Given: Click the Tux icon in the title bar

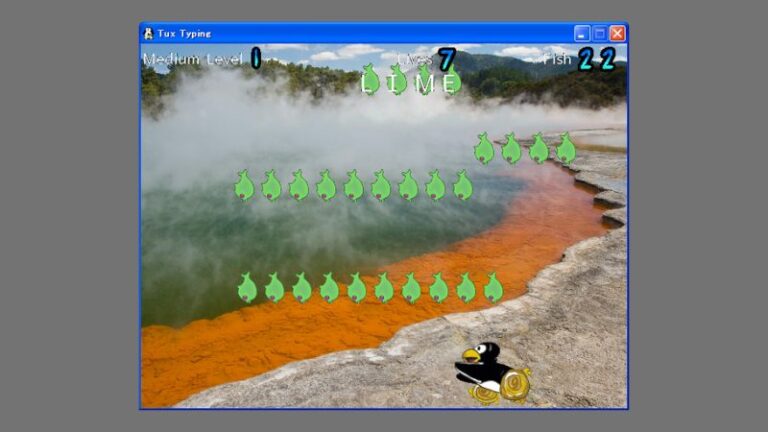Looking at the screenshot, I should coord(149,33).
